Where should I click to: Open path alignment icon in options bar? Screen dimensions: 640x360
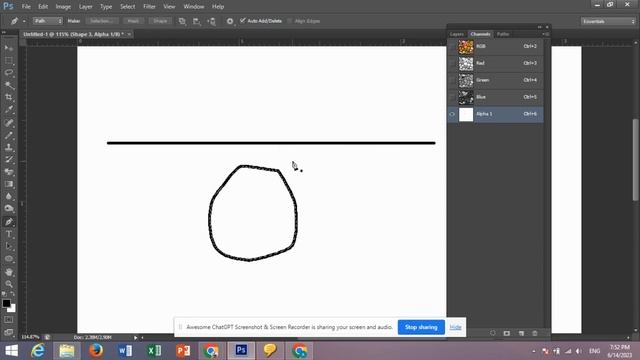[197, 21]
